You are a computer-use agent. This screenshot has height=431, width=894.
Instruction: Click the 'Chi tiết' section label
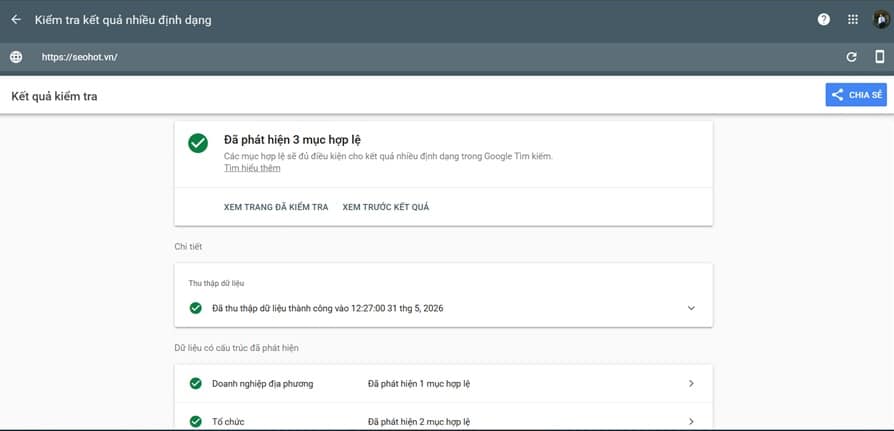[188, 247]
